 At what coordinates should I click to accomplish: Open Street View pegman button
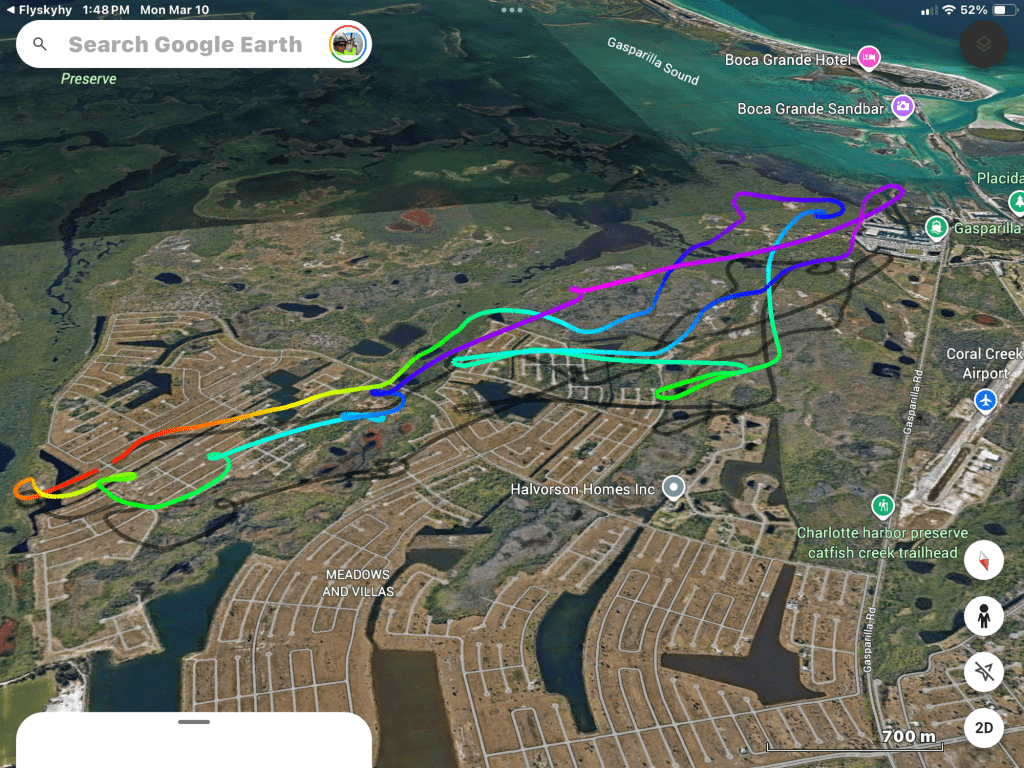[x=984, y=616]
